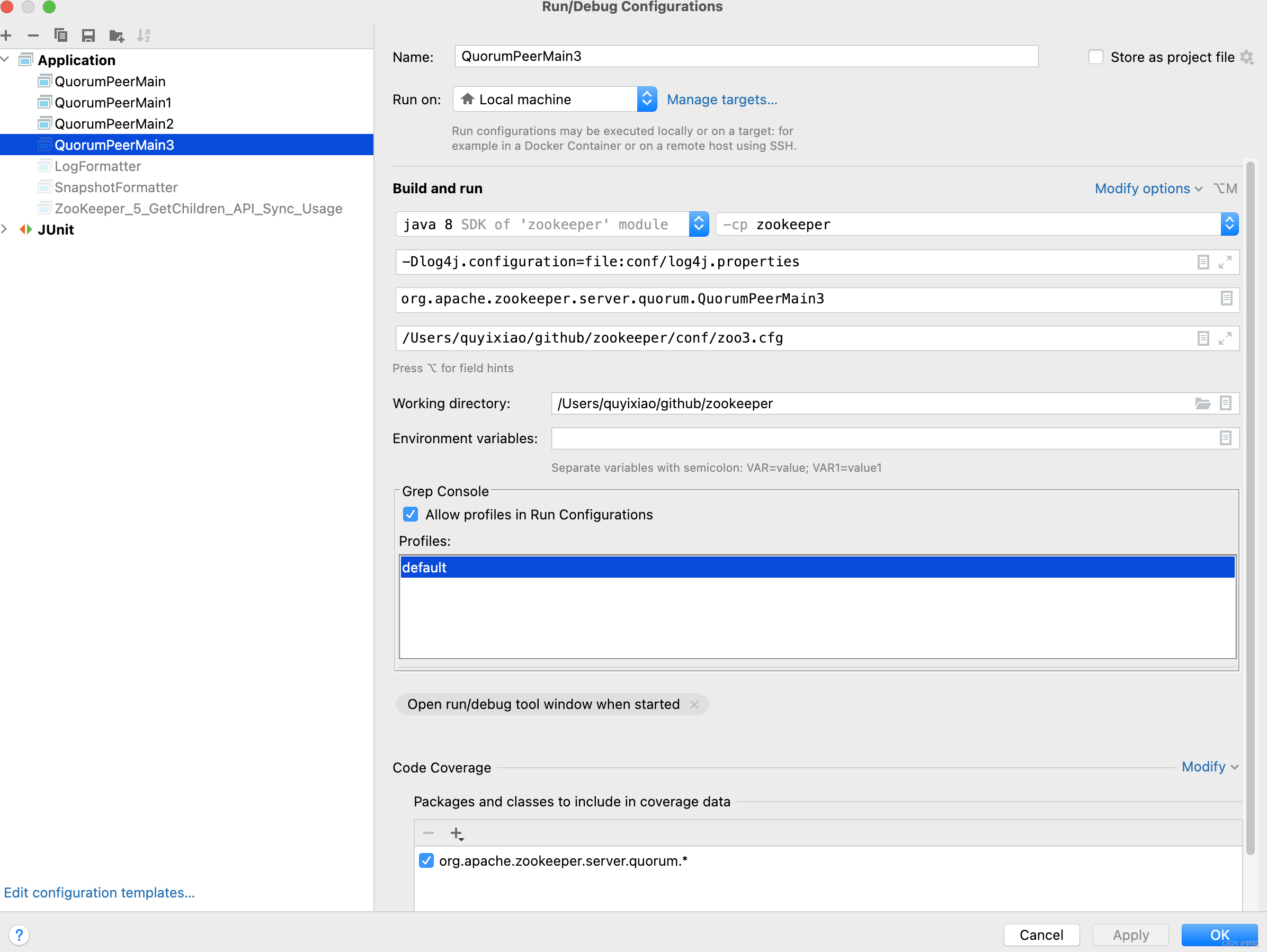The width and height of the screenshot is (1267, 952).
Task: Edit environment variables list
Action: [x=1225, y=438]
